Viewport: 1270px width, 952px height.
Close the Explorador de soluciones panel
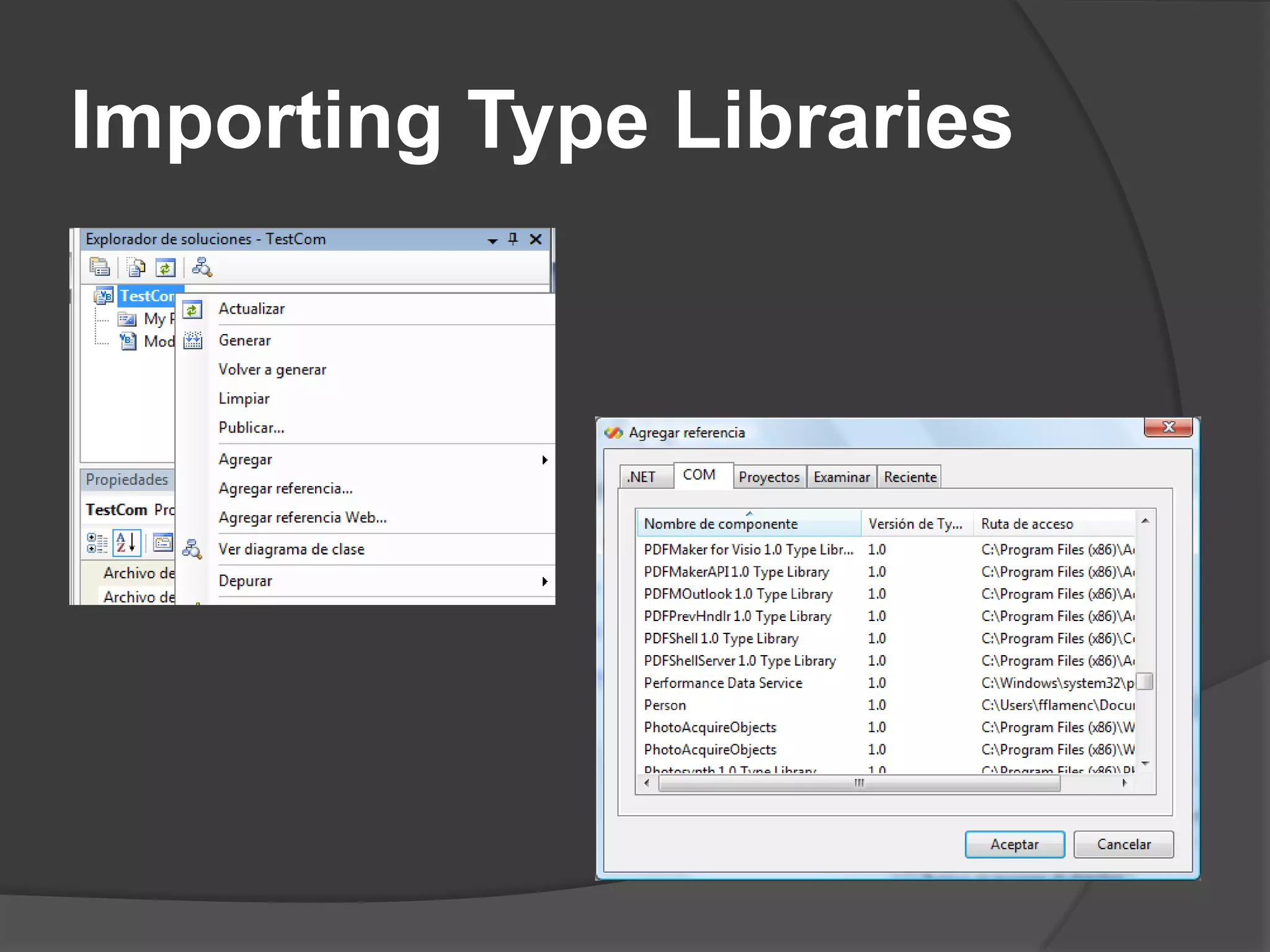tap(536, 239)
